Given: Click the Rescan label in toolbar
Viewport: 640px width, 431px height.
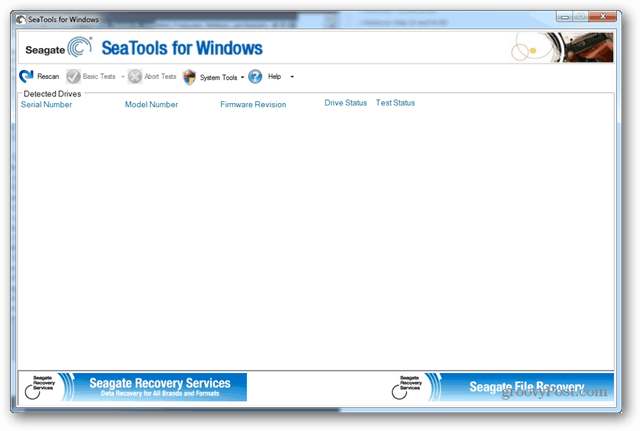Looking at the screenshot, I should (48, 76).
